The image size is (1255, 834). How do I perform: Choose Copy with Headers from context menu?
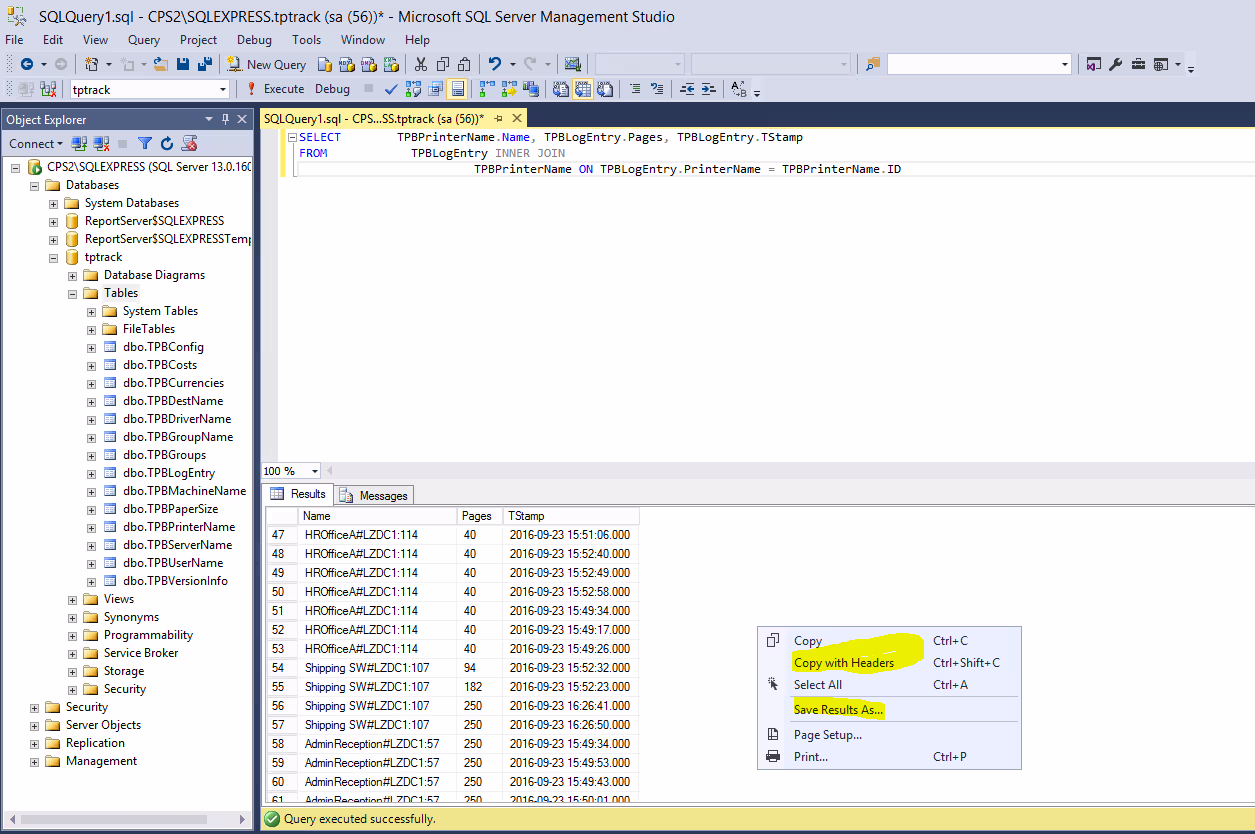pyautogui.click(x=844, y=663)
